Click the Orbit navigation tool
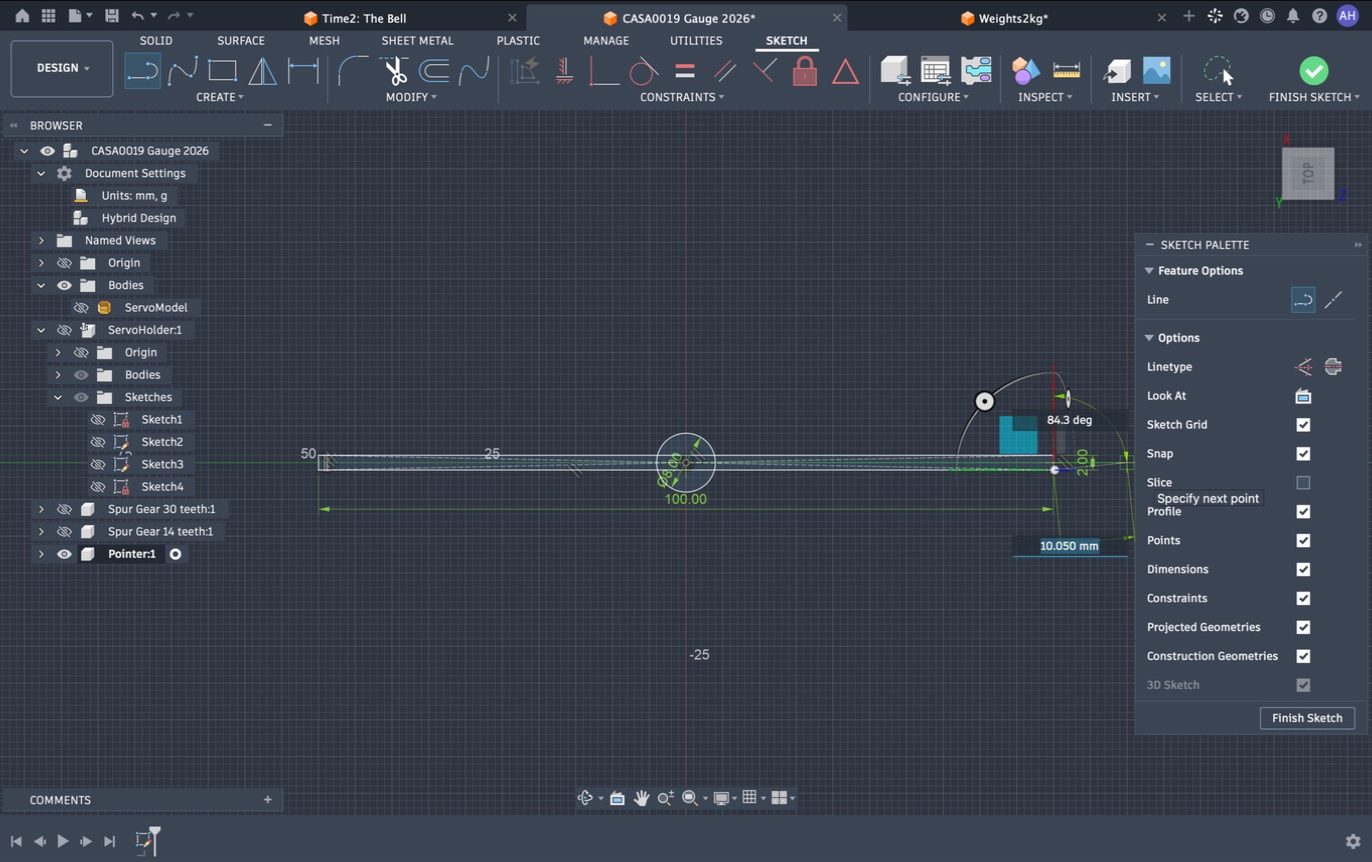1372x862 pixels. click(x=585, y=798)
